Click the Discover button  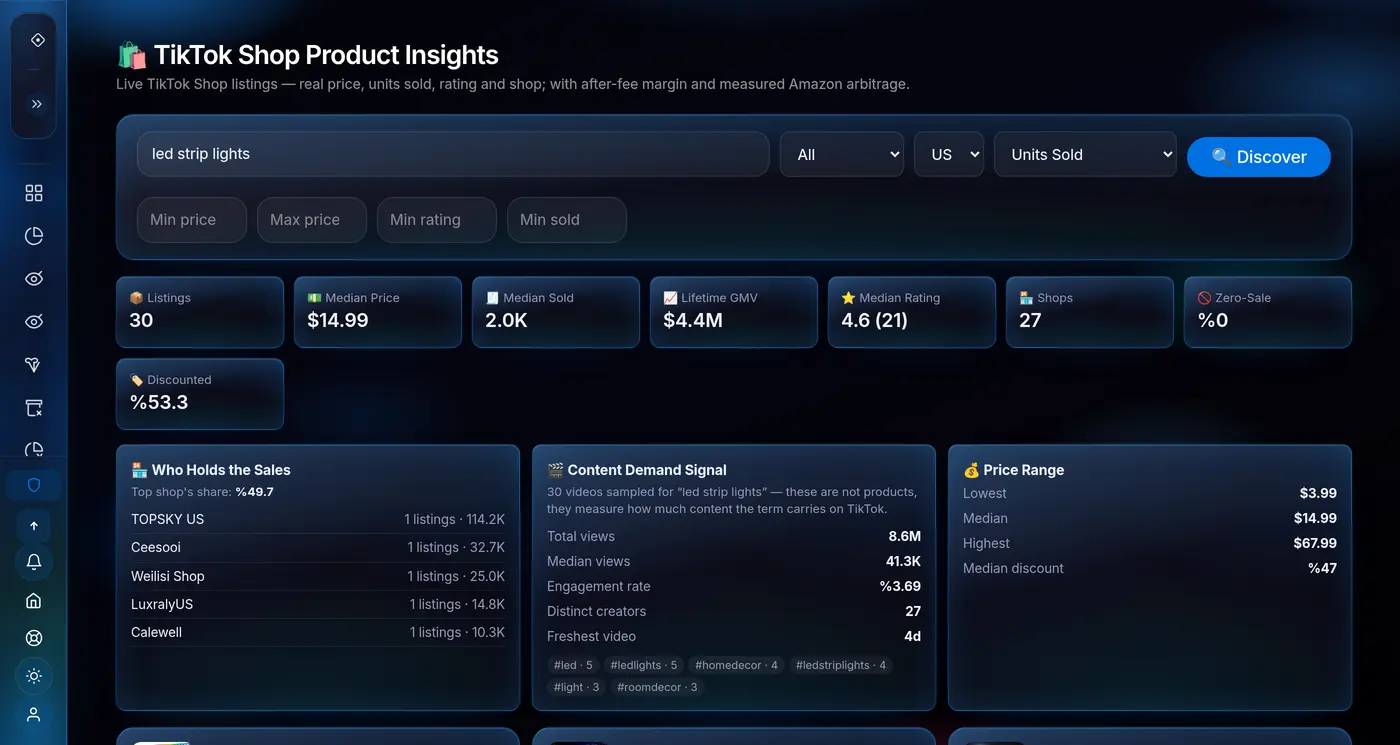pyautogui.click(x=1259, y=157)
